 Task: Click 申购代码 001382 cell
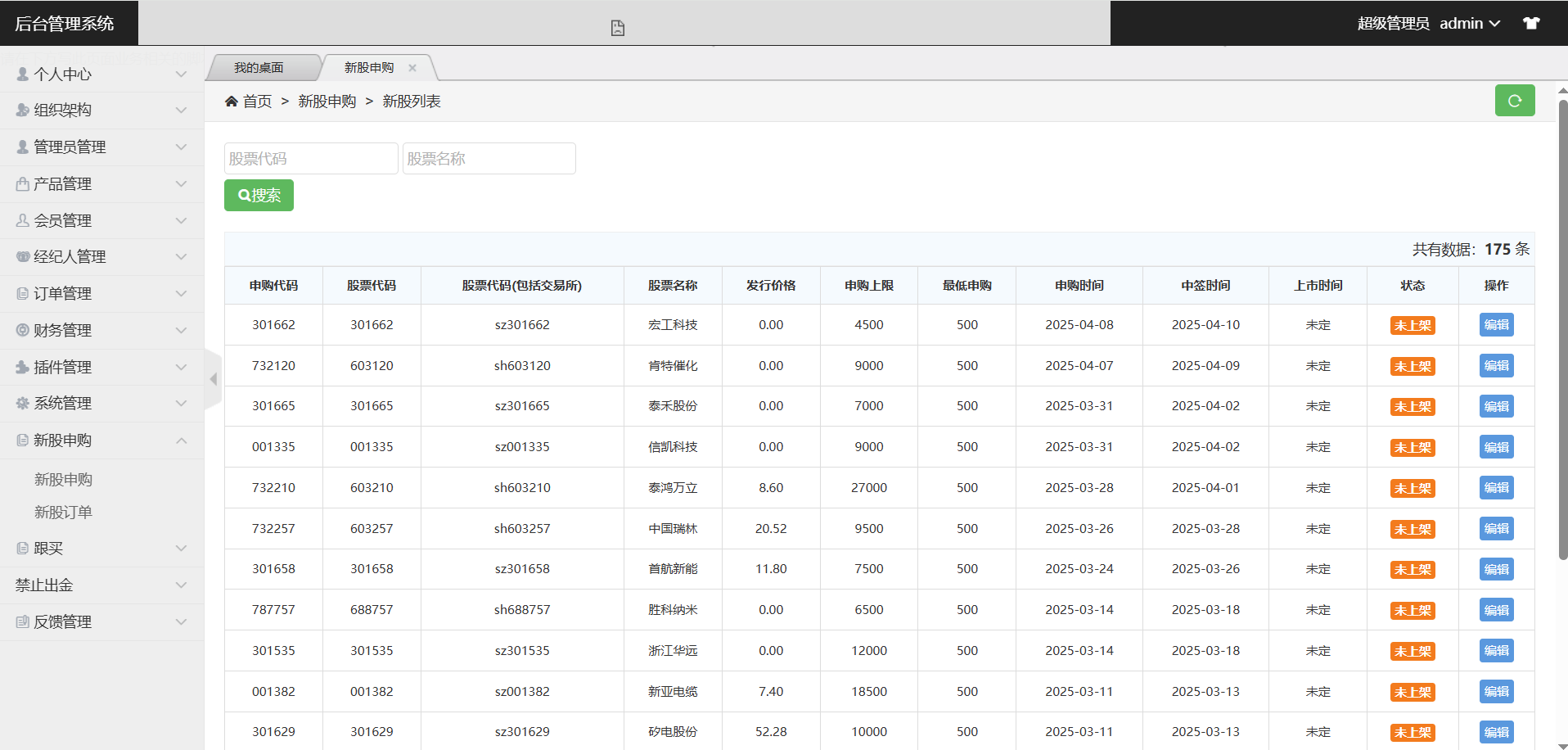(273, 692)
